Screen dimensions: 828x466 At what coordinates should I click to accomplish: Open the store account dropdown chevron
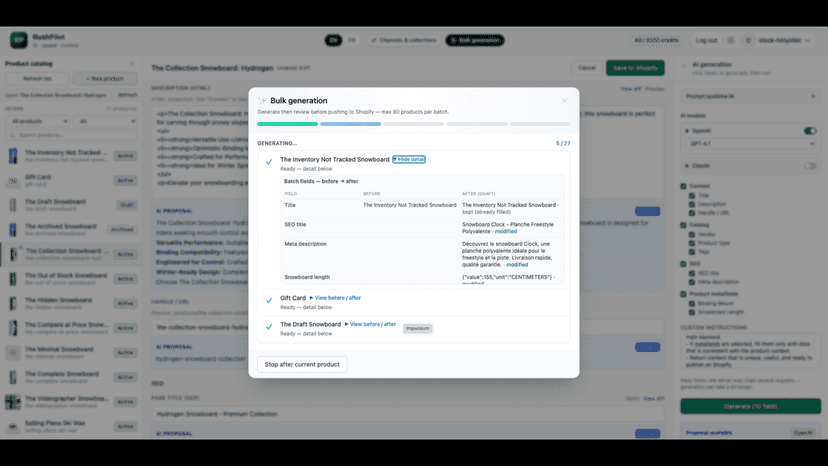(x=808, y=40)
